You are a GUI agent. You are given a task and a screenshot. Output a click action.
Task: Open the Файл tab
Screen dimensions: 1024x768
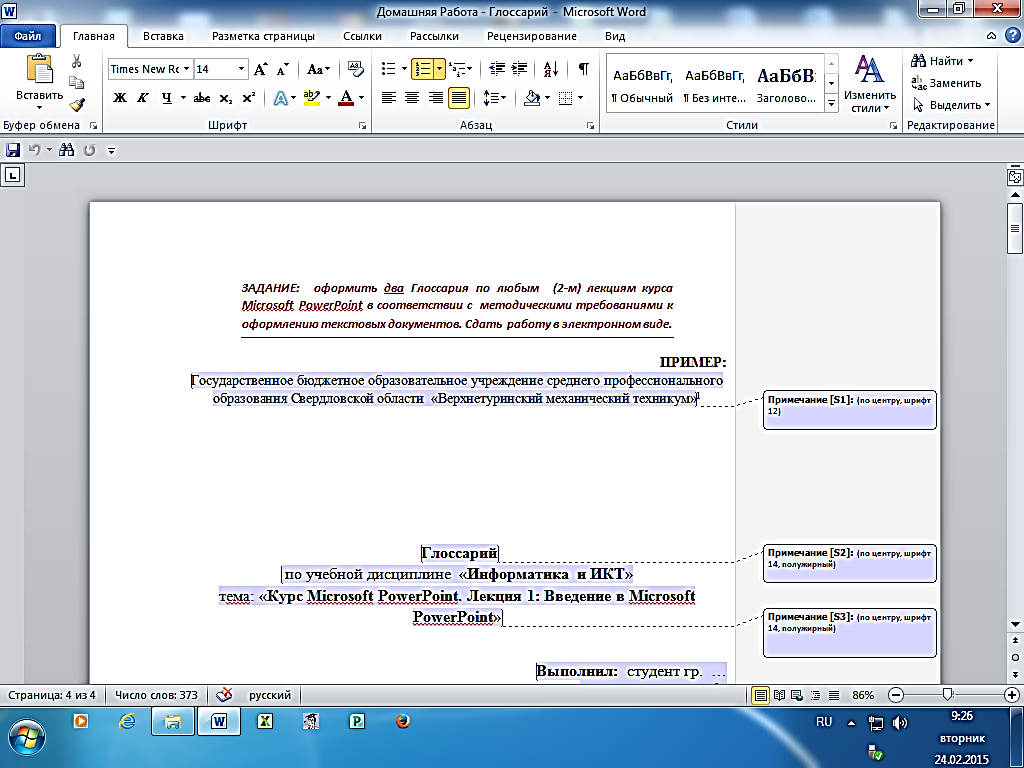pyautogui.click(x=27, y=36)
